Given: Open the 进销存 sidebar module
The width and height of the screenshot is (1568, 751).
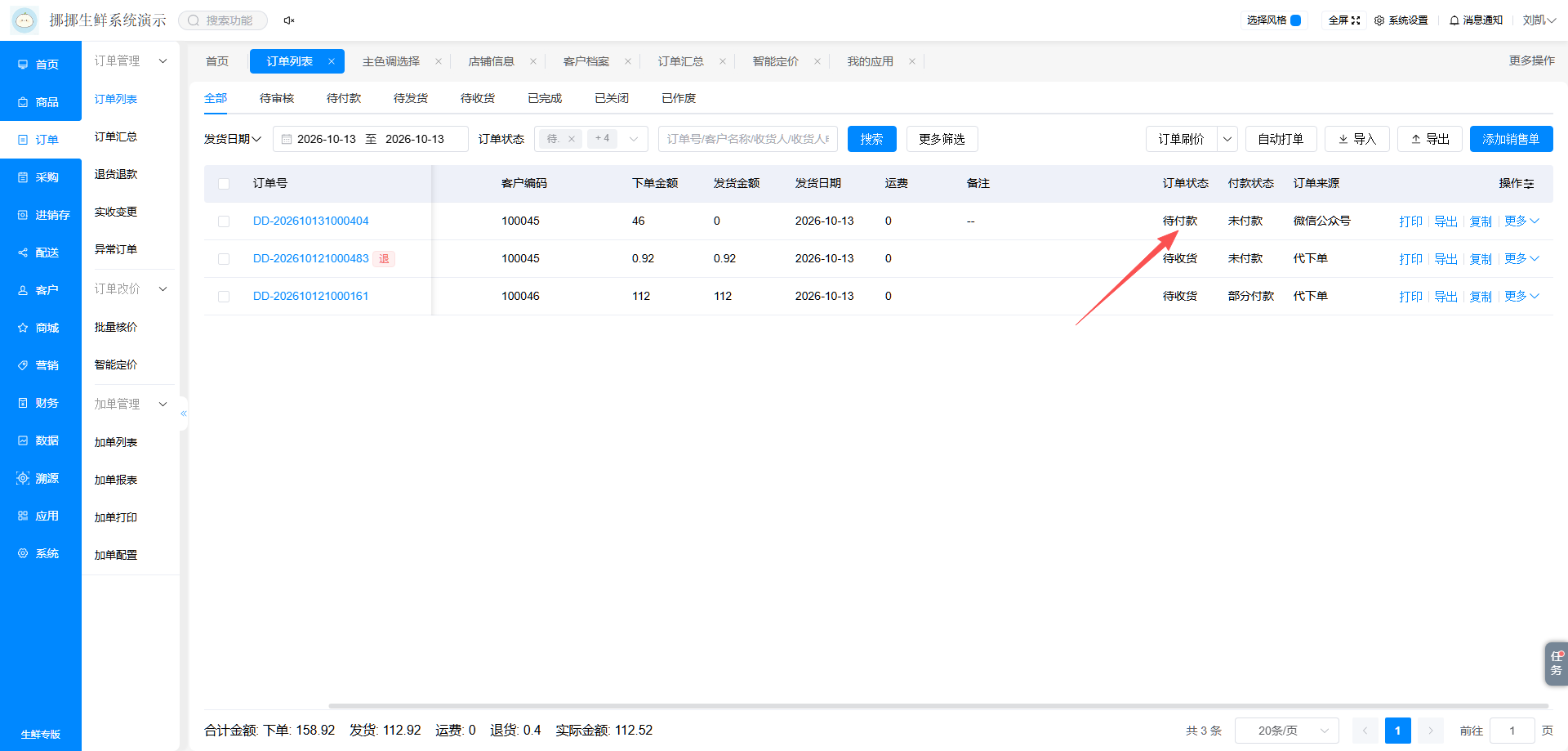Looking at the screenshot, I should 41,215.
